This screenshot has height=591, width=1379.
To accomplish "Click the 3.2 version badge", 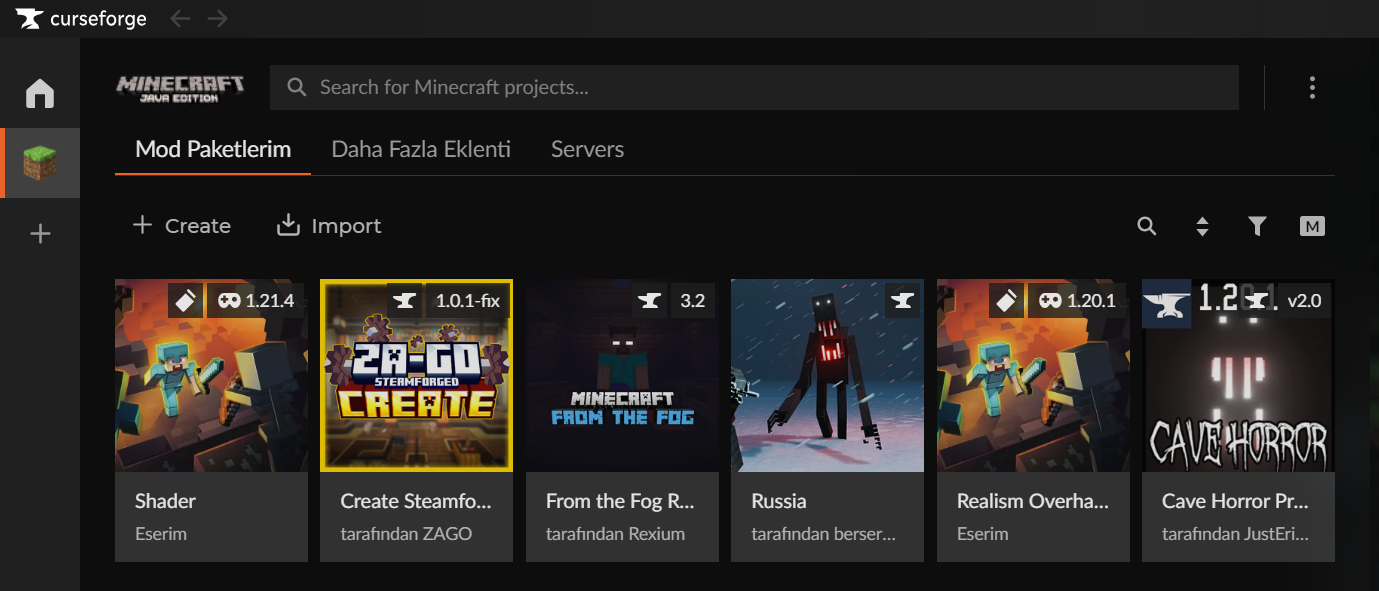I will click(x=693, y=300).
